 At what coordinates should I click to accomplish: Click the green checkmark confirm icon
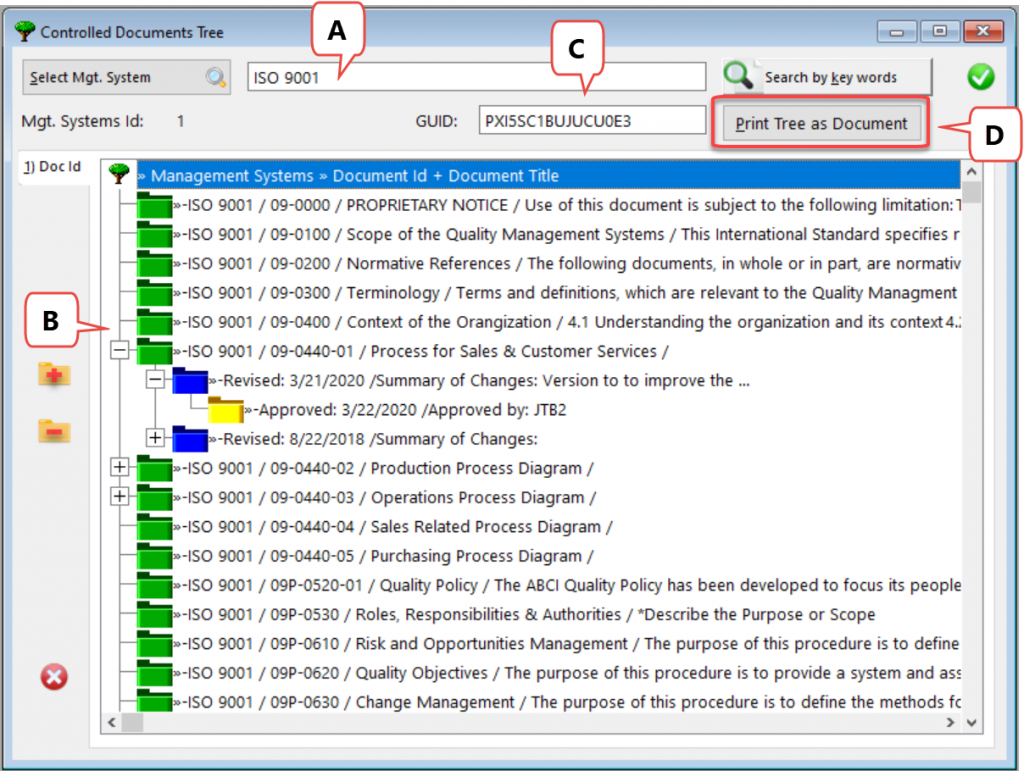click(x=980, y=77)
